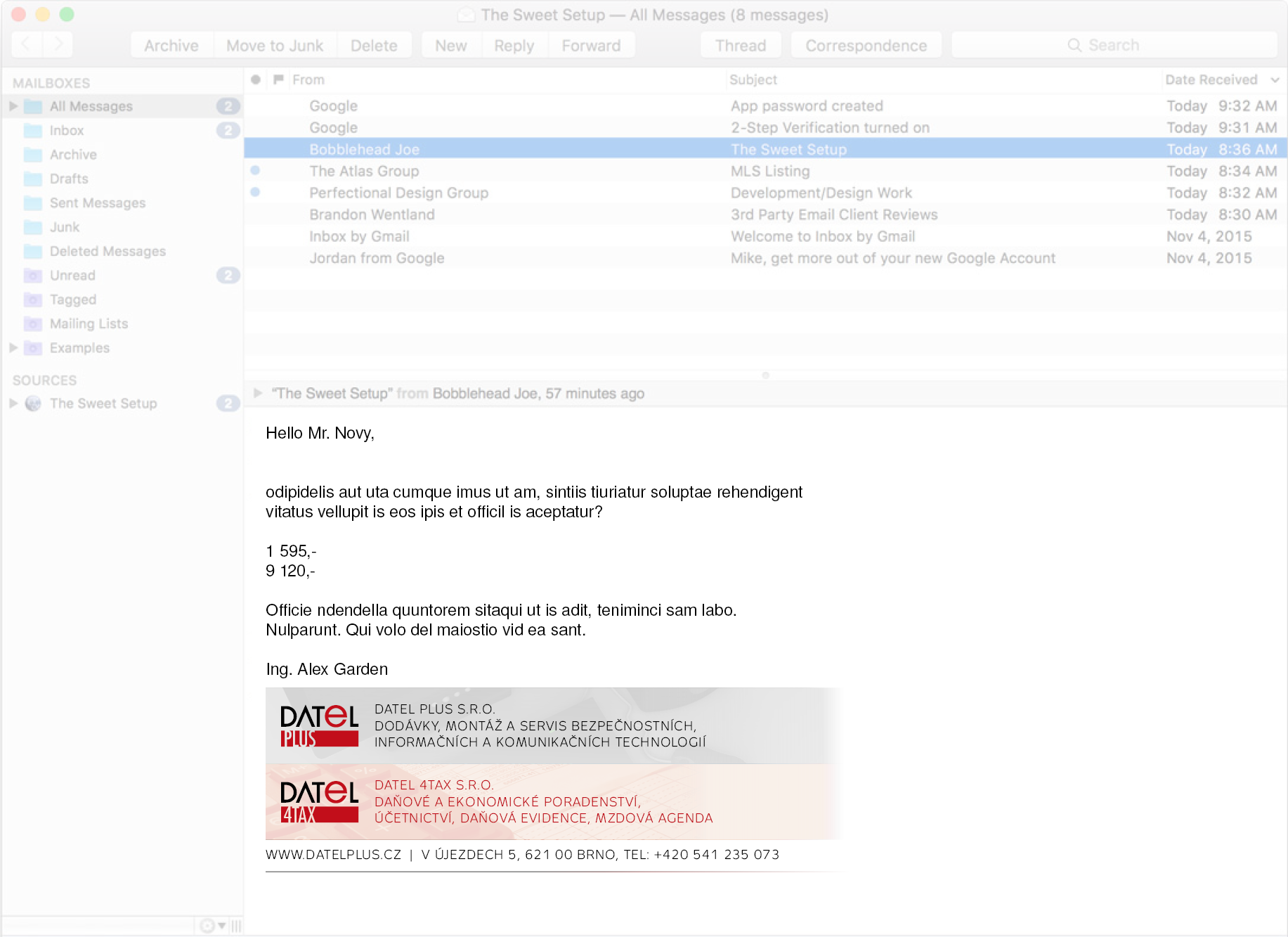The image size is (1288, 937).
Task: Sort messages by From column
Action: click(x=506, y=79)
